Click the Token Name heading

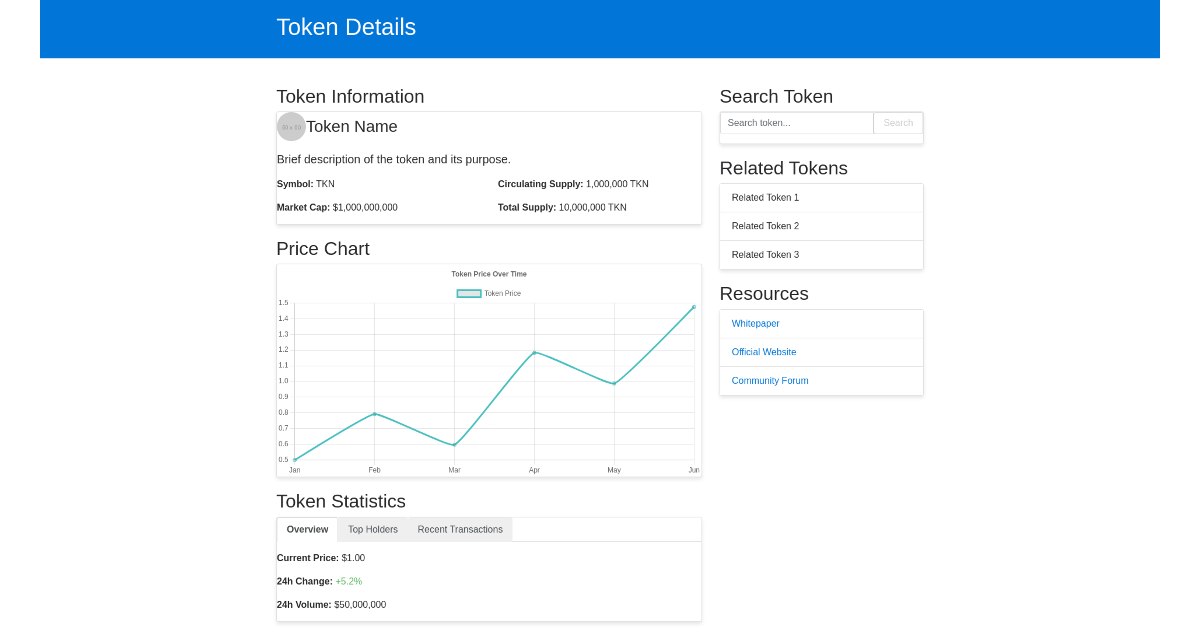pos(352,126)
